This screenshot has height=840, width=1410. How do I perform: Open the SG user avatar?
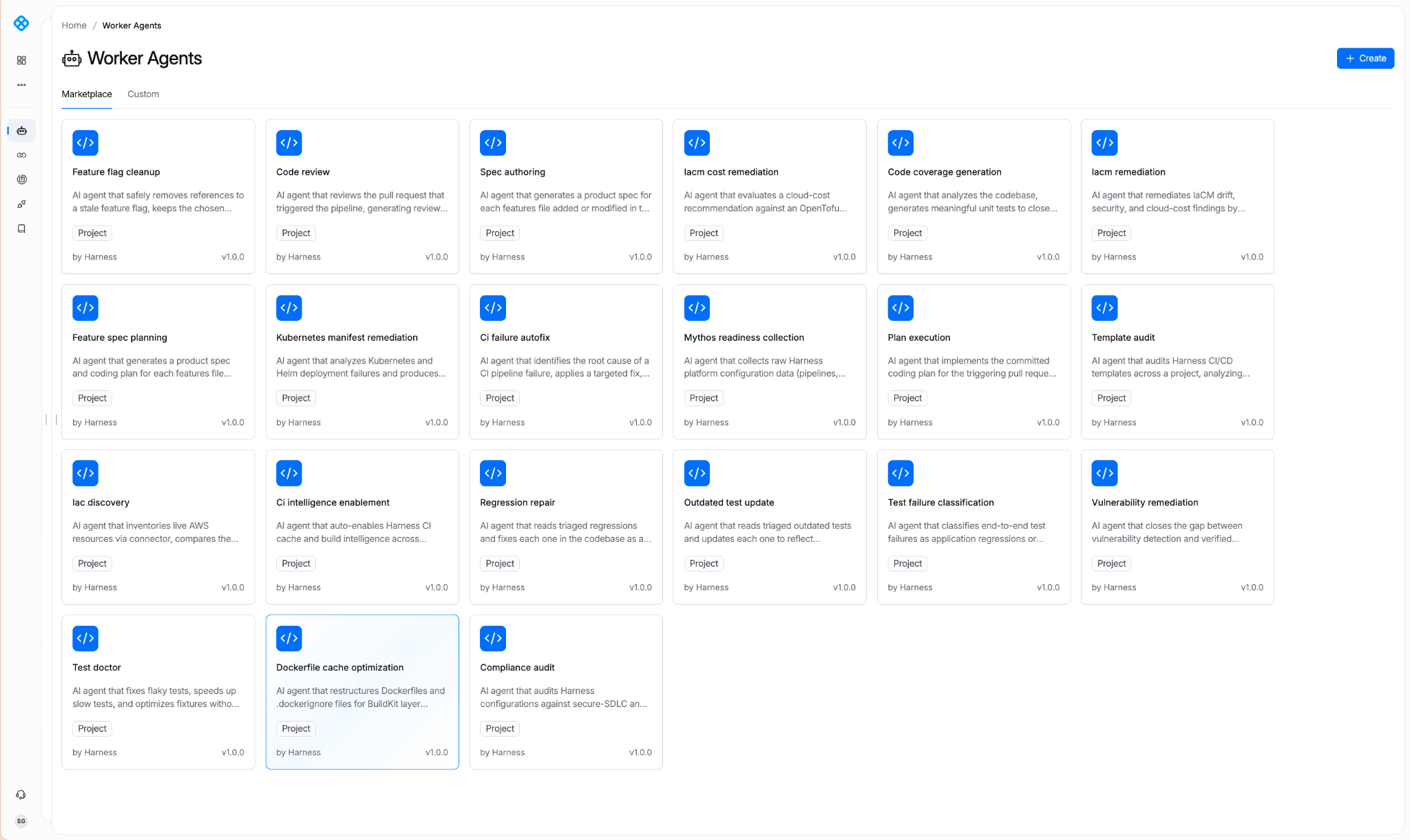coord(21,821)
